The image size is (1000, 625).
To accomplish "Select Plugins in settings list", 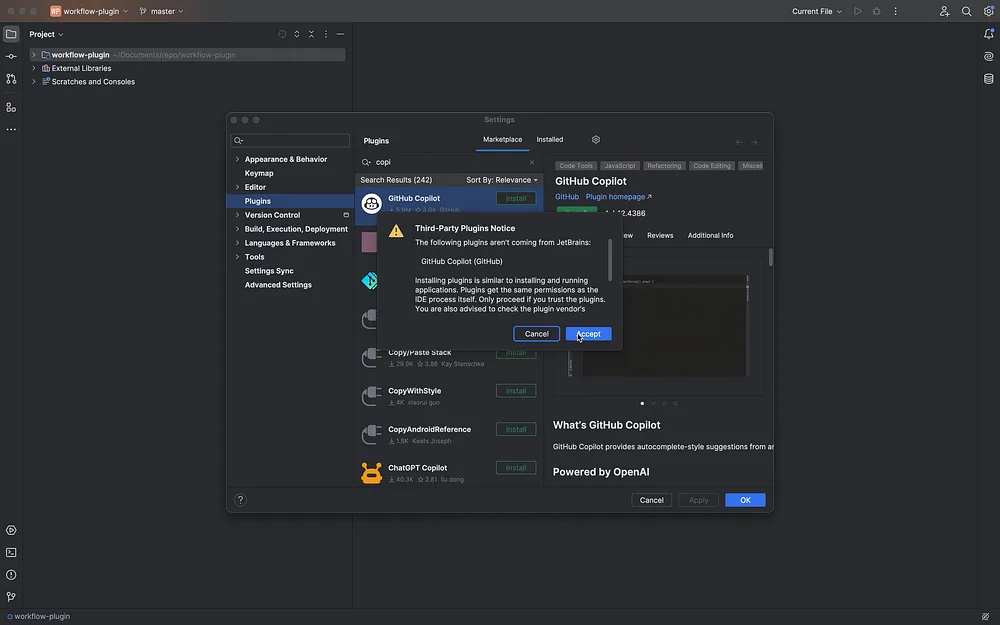I will pyautogui.click(x=290, y=201).
